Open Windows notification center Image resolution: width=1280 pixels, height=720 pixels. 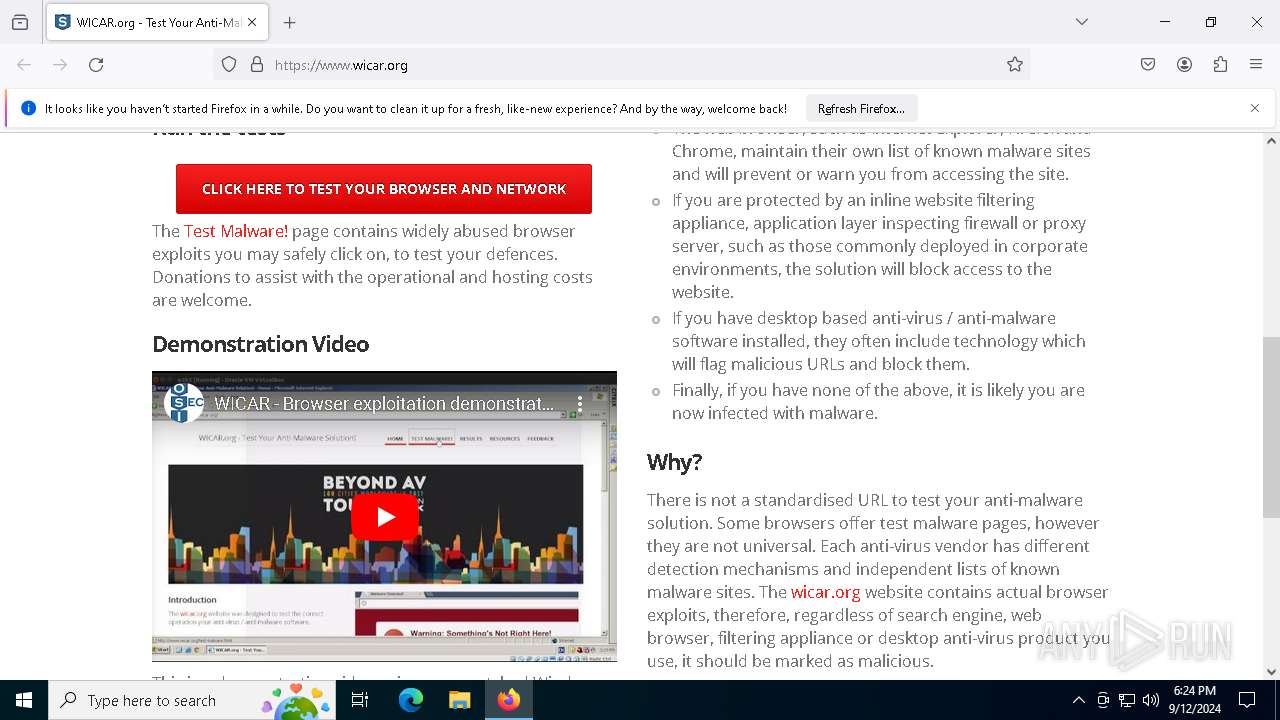coord(1247,700)
